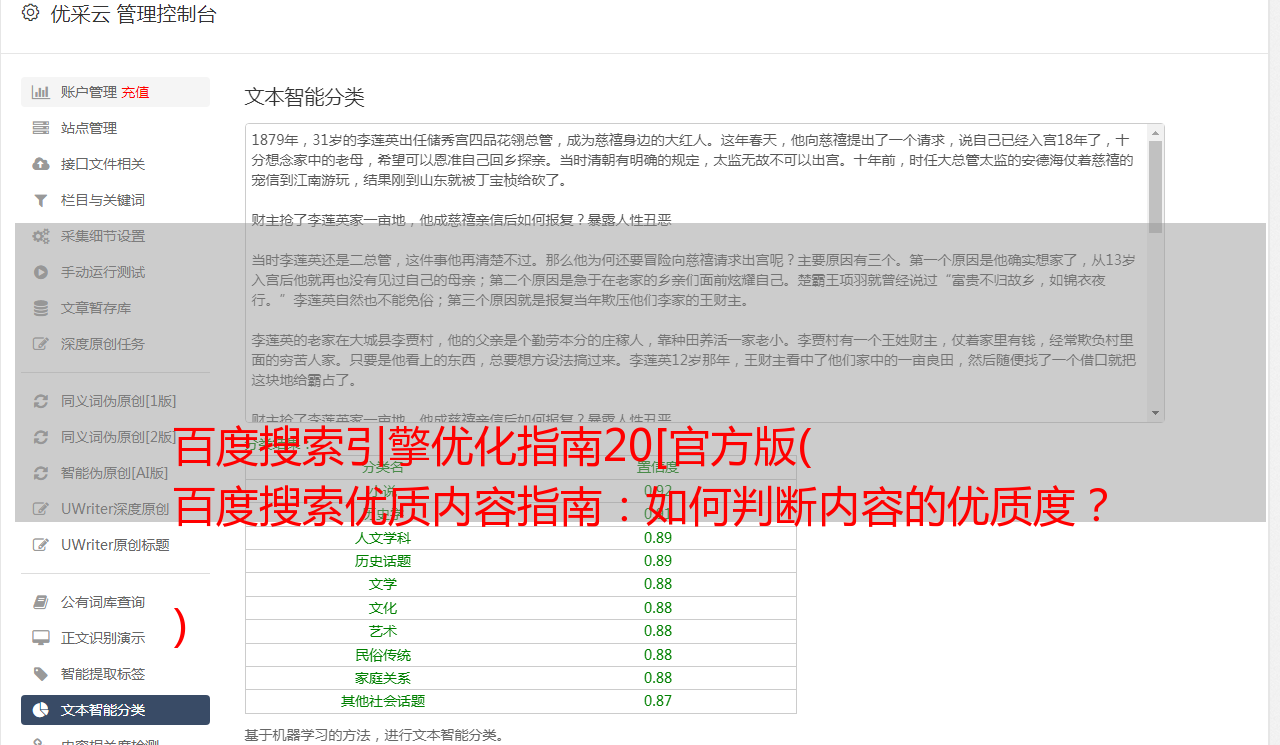Click the 0.89 value in the 人文学科 row

tap(658, 538)
